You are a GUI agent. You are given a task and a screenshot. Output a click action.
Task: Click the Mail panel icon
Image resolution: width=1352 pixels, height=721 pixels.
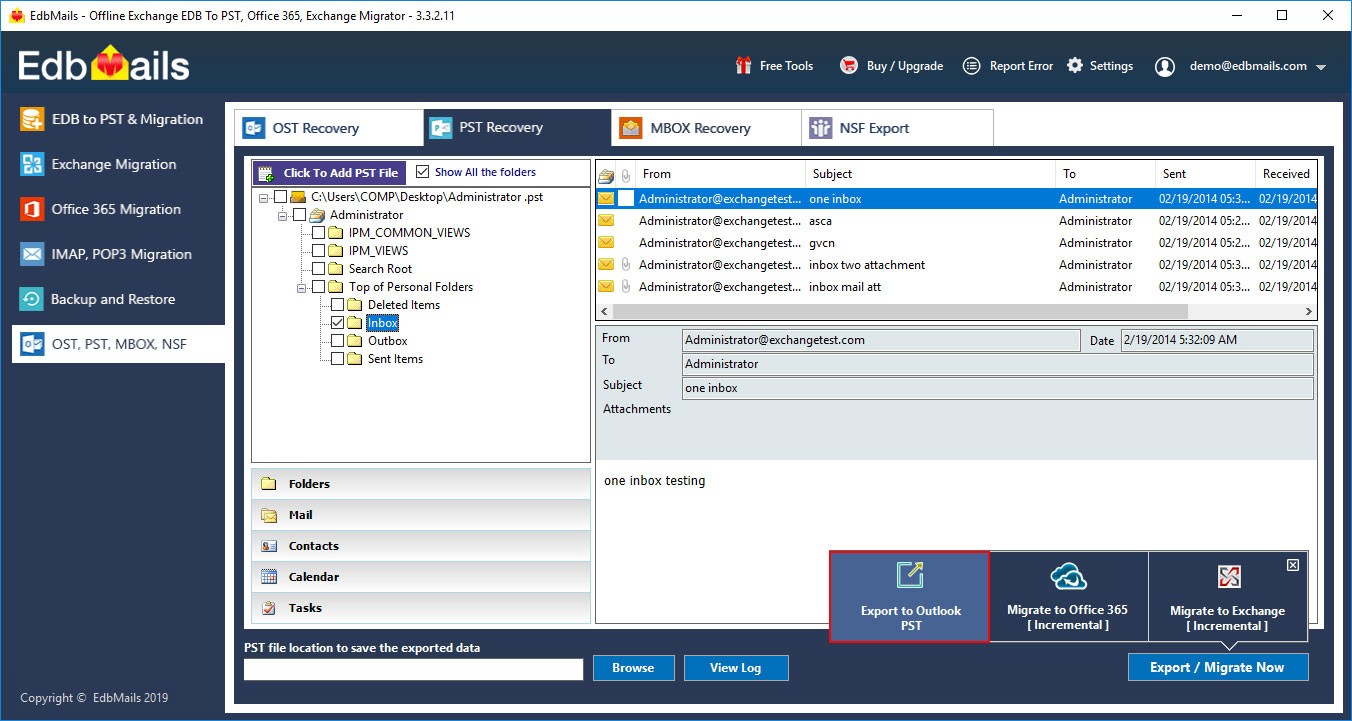pyautogui.click(x=269, y=515)
